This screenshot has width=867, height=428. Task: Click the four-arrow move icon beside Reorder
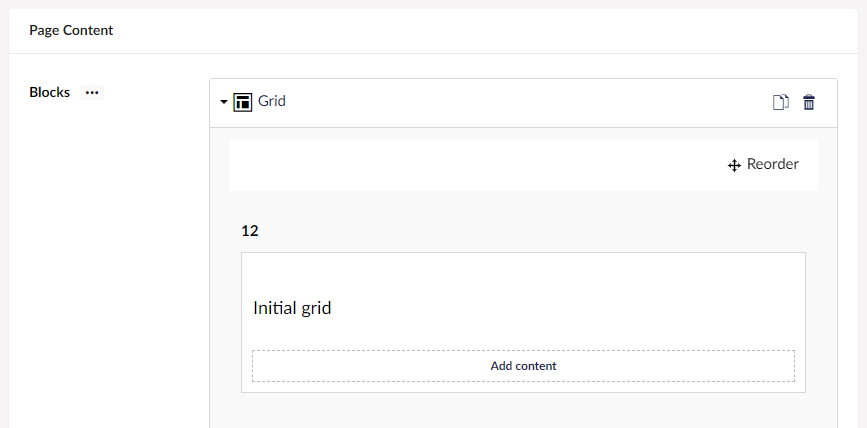pos(734,165)
